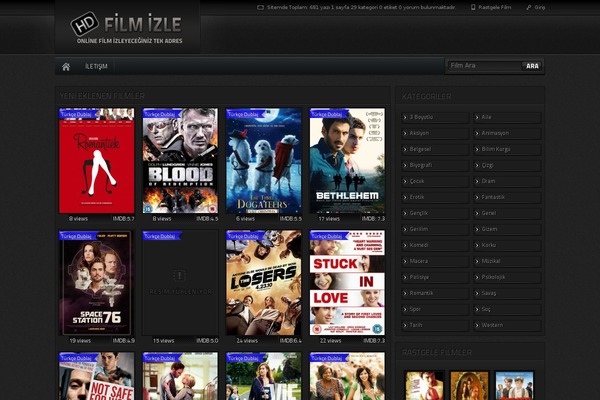600x400 pixels.
Task: Open the Space Station 76 poster
Action: pos(96,283)
